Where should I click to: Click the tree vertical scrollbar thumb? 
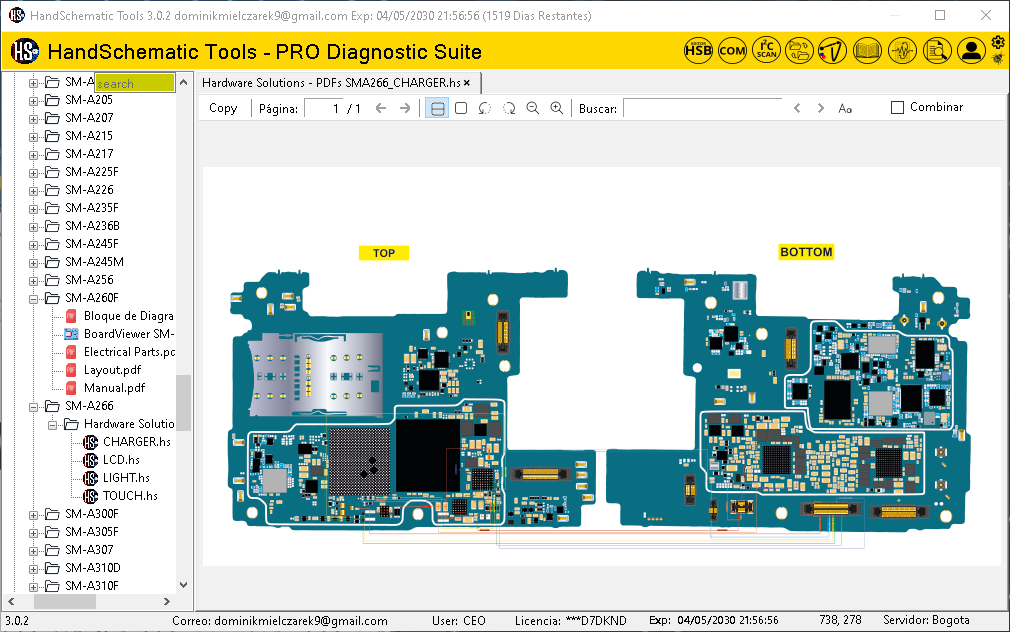coord(184,403)
